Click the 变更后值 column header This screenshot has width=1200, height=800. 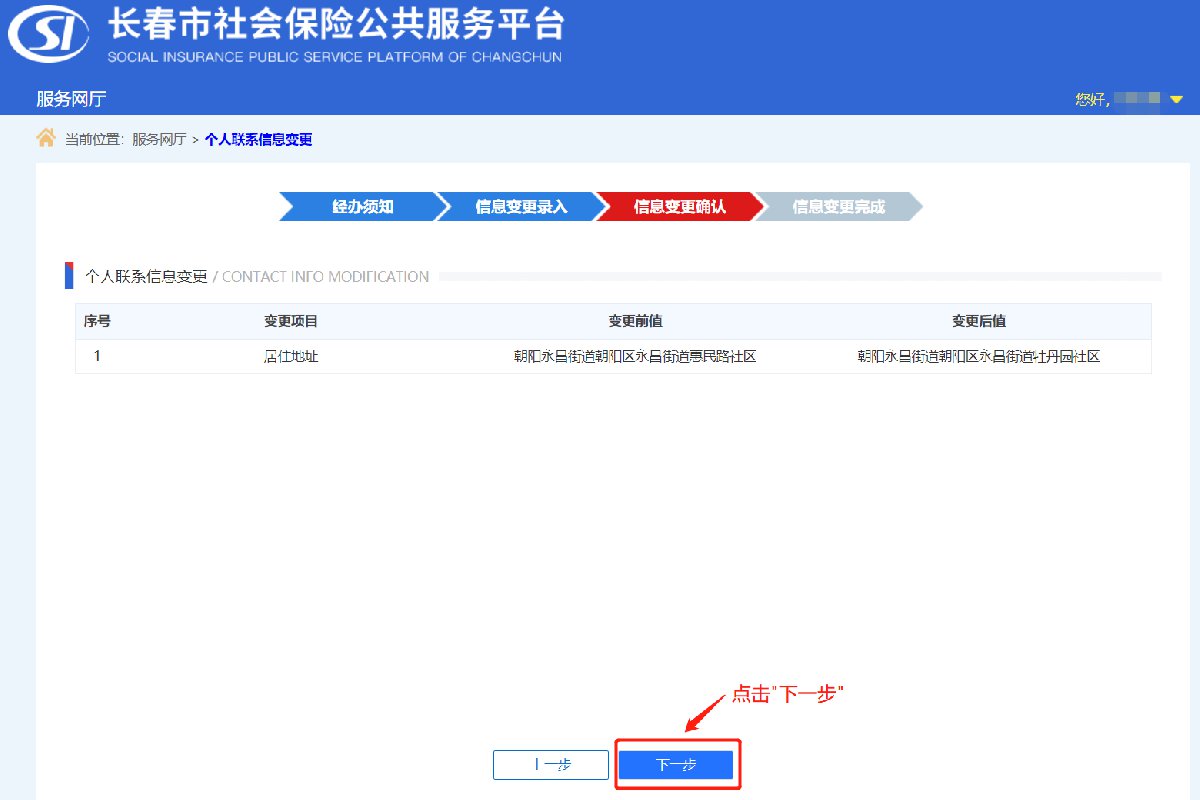(978, 321)
